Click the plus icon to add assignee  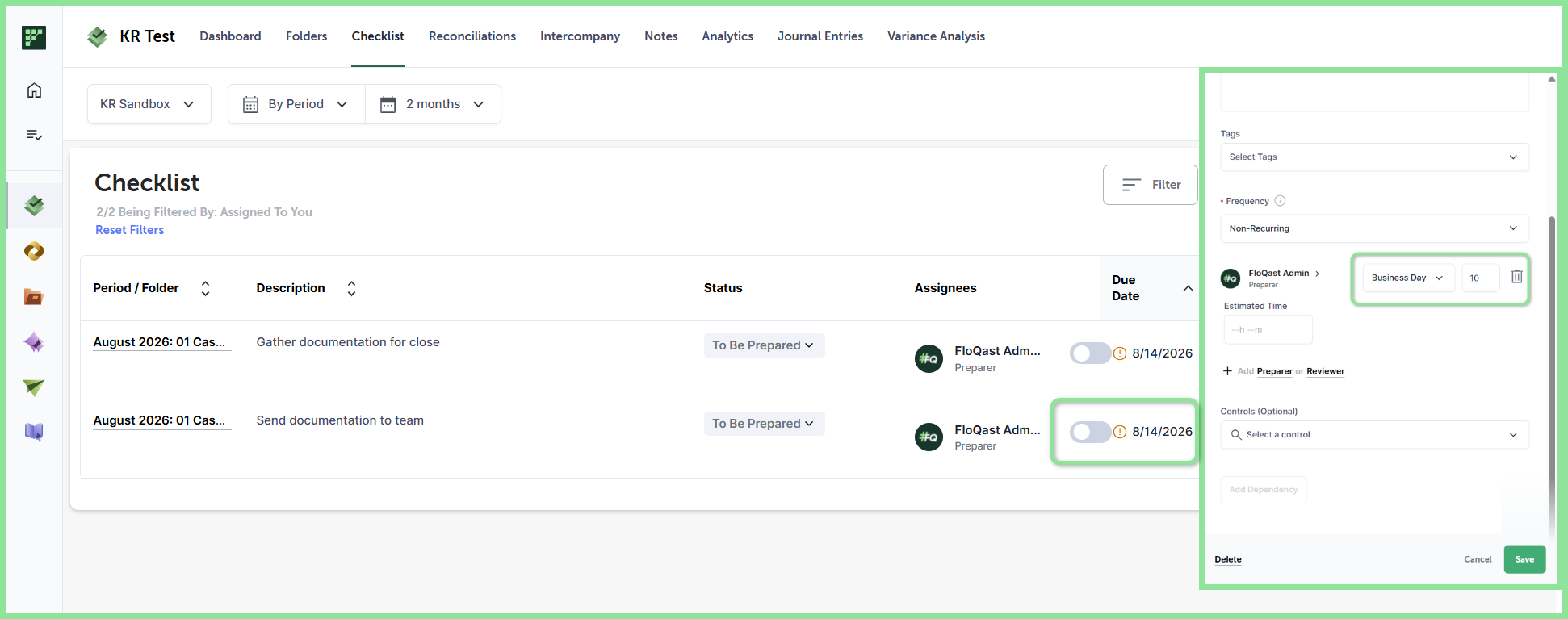(1227, 371)
